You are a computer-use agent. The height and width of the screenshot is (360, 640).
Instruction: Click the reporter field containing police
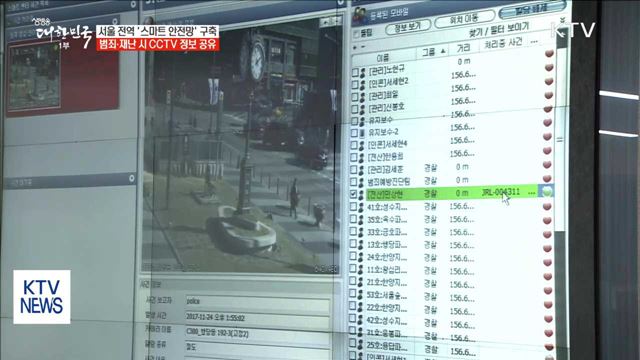pos(257,302)
